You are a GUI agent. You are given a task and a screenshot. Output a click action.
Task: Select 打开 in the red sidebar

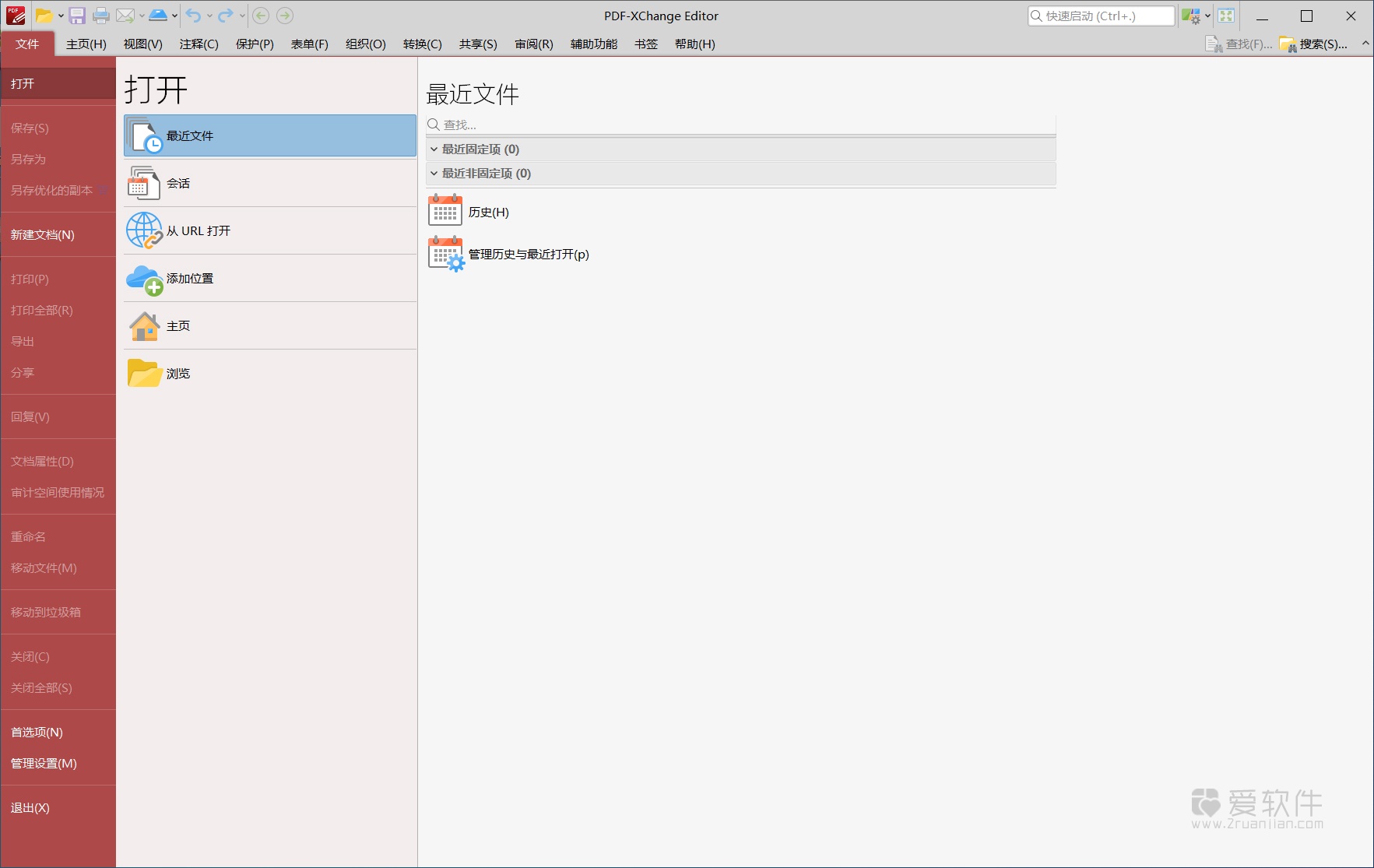58,83
